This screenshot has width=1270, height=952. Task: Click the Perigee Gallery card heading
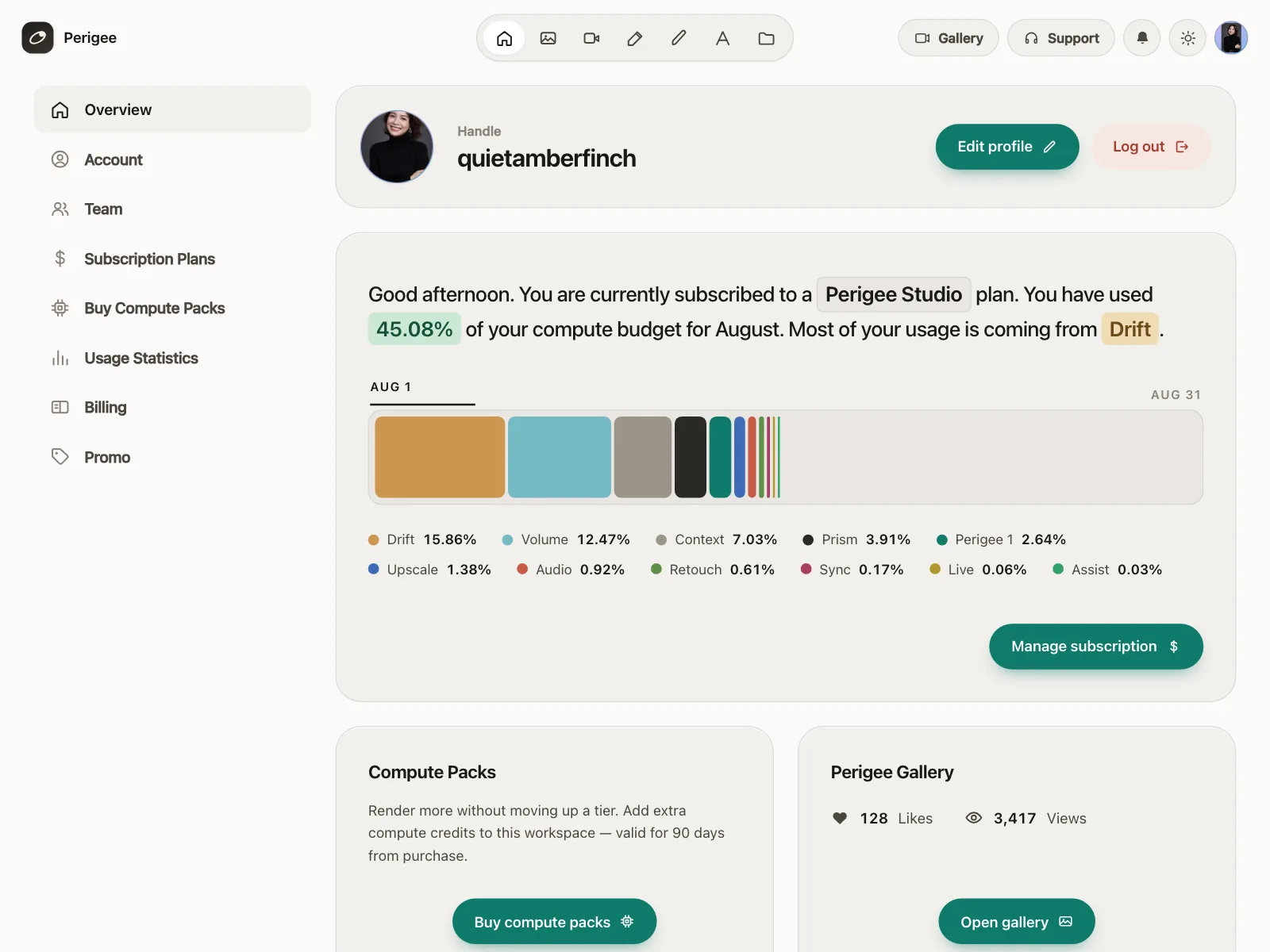click(x=892, y=773)
